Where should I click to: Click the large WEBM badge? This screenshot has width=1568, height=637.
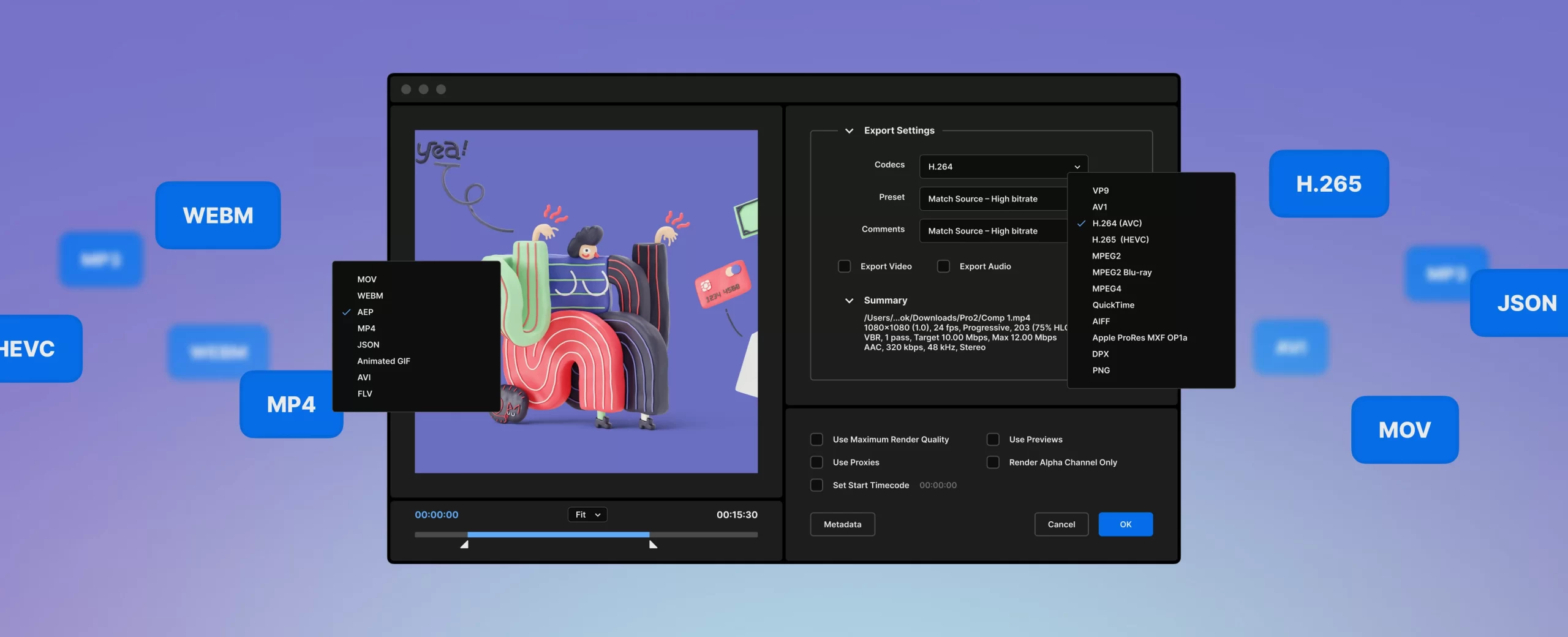[x=218, y=215]
